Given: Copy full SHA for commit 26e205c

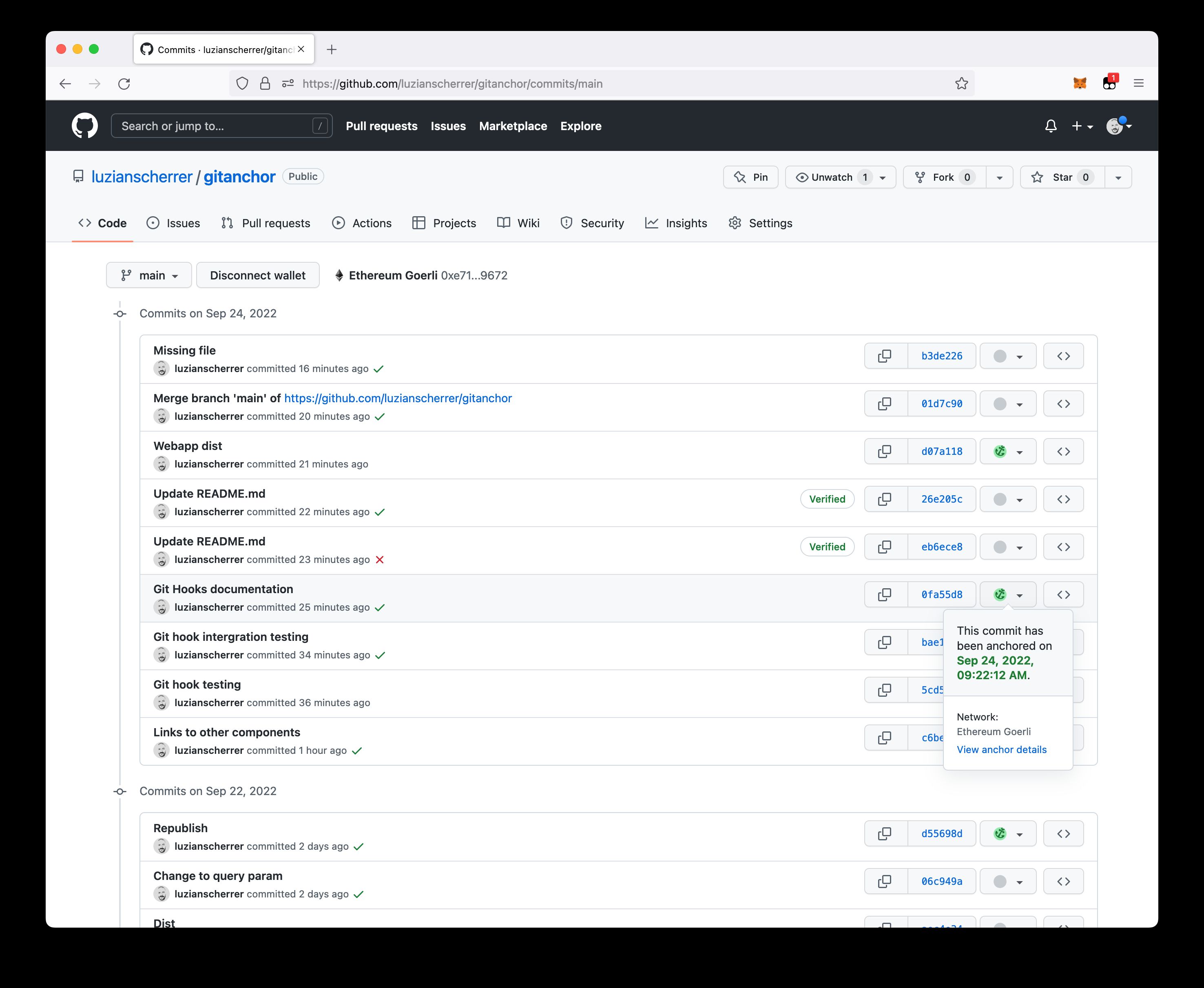Looking at the screenshot, I should pos(885,499).
